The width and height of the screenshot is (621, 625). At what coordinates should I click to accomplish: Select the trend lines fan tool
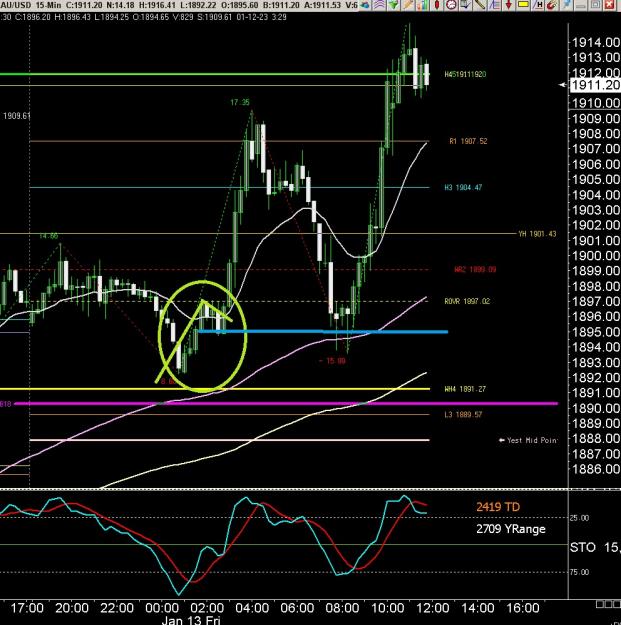(x=494, y=4)
